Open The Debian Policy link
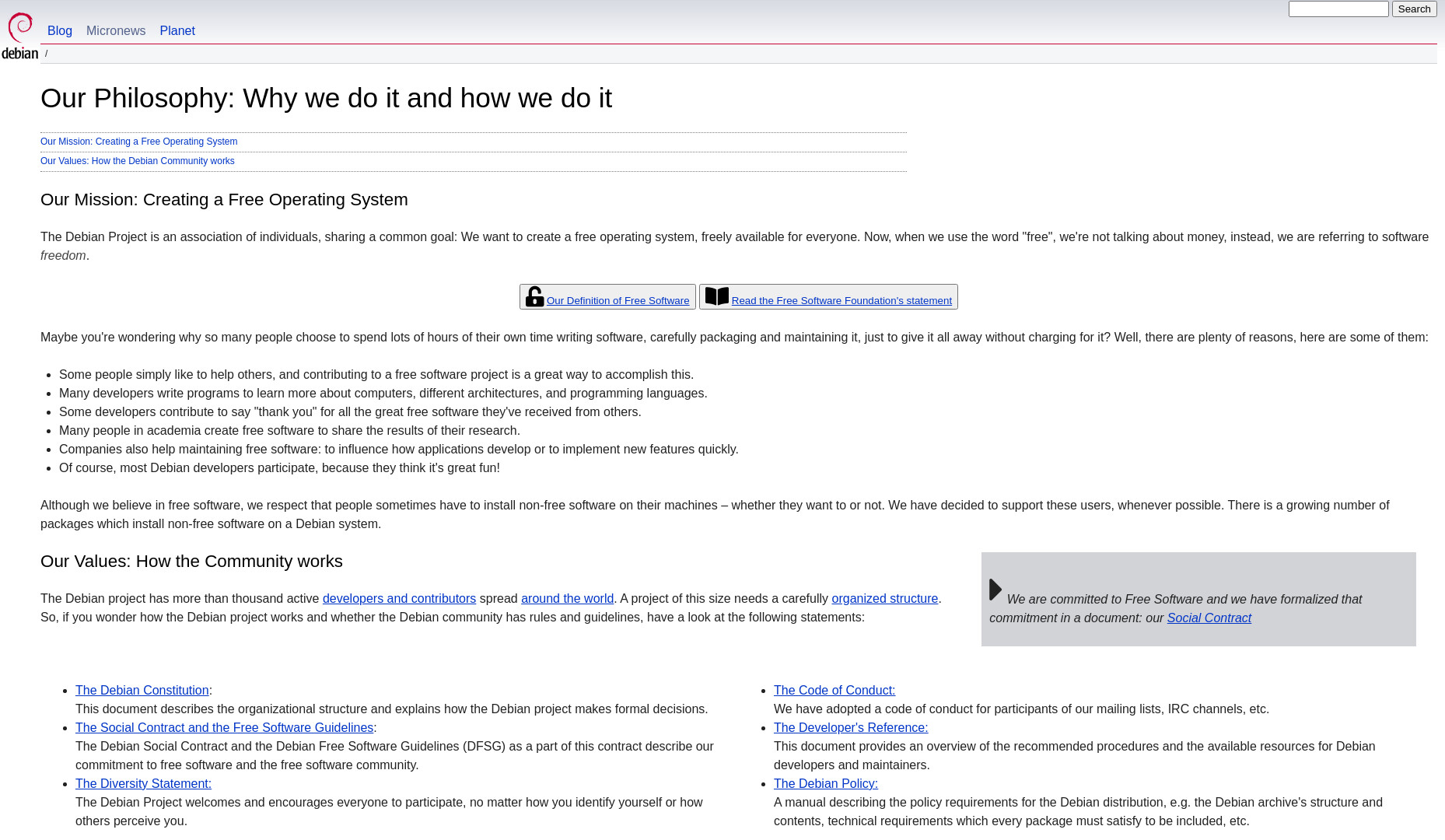This screenshot has height=840, width=1445. (826, 784)
